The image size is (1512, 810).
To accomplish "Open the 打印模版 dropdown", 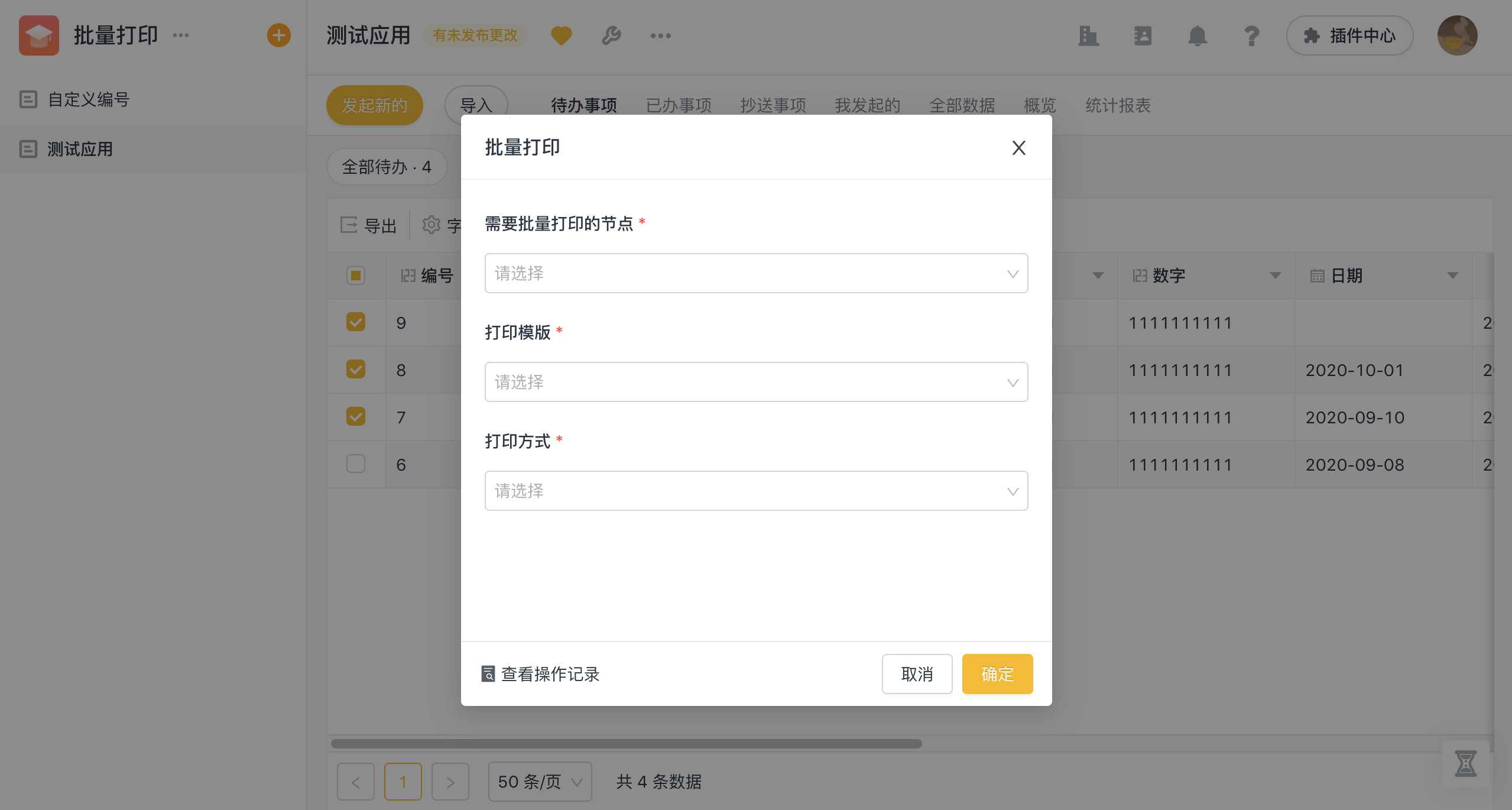I will pyautogui.click(x=756, y=382).
